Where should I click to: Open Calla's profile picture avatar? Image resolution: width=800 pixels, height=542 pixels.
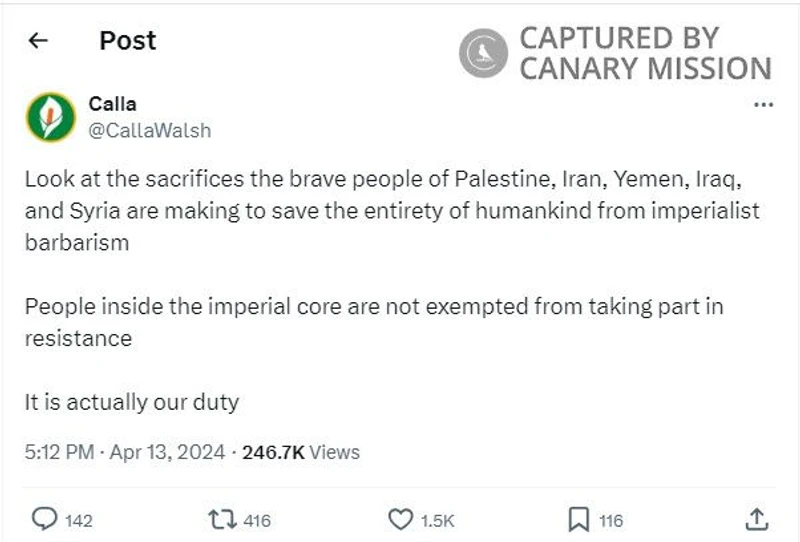click(x=50, y=117)
